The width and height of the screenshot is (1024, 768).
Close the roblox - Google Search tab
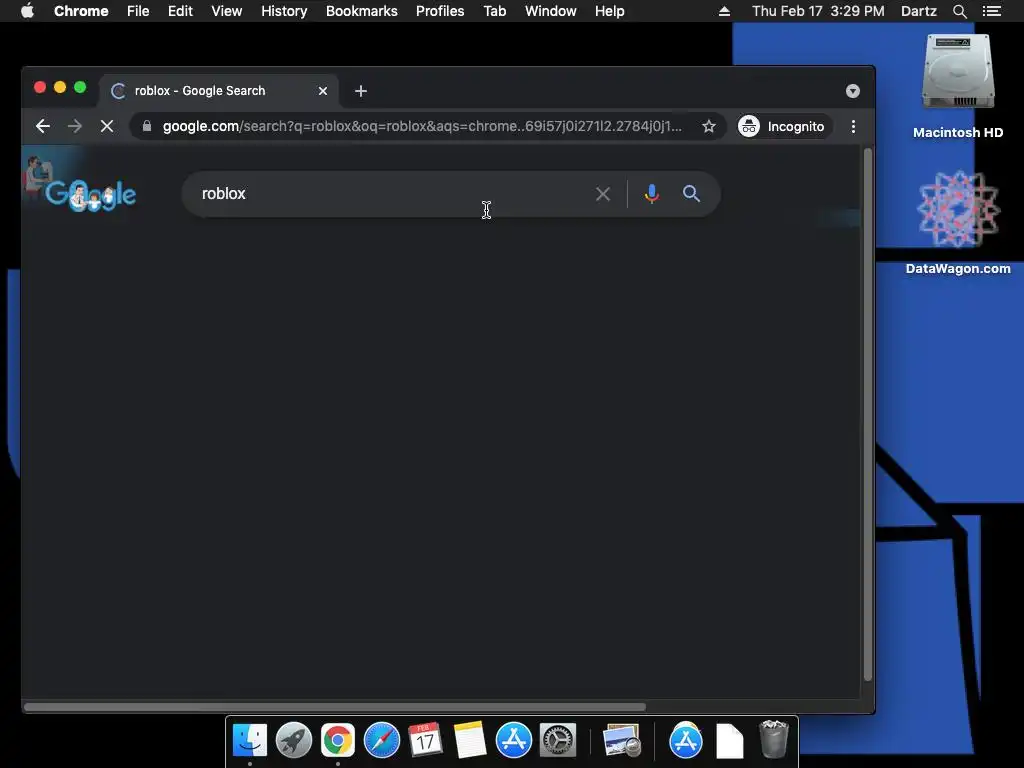(x=323, y=91)
